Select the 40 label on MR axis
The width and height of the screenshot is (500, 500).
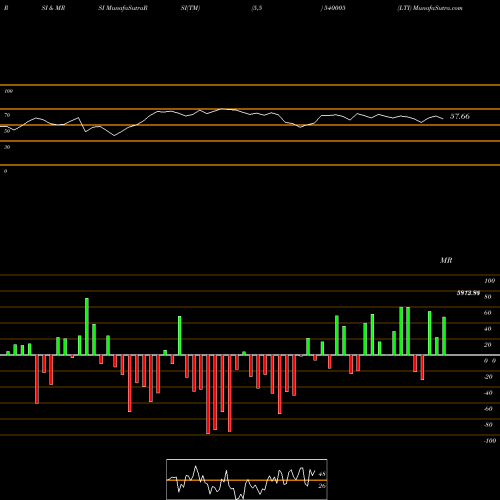[488, 329]
